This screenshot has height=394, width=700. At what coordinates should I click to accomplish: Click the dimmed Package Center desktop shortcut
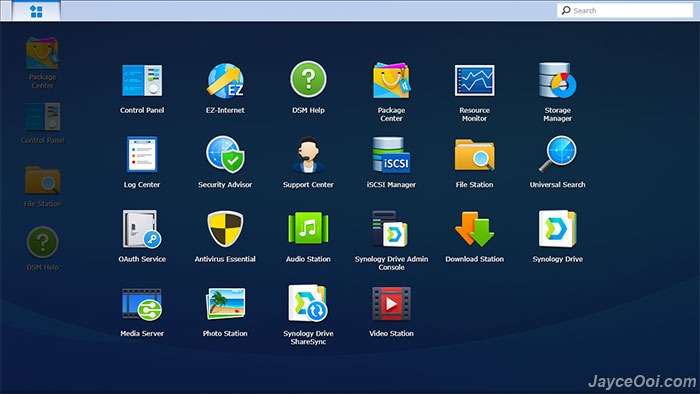[42, 63]
